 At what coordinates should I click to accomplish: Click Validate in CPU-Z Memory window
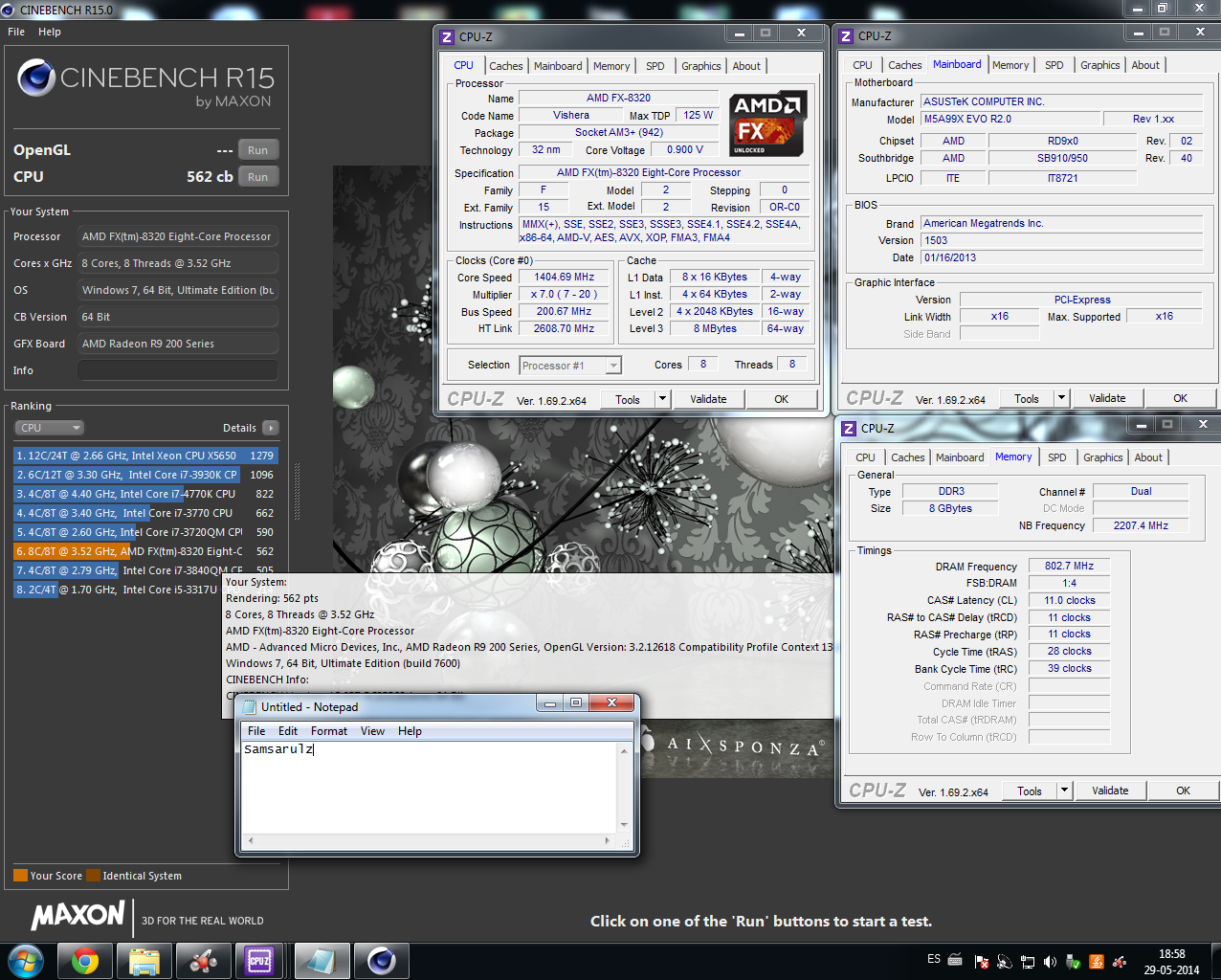click(1110, 791)
